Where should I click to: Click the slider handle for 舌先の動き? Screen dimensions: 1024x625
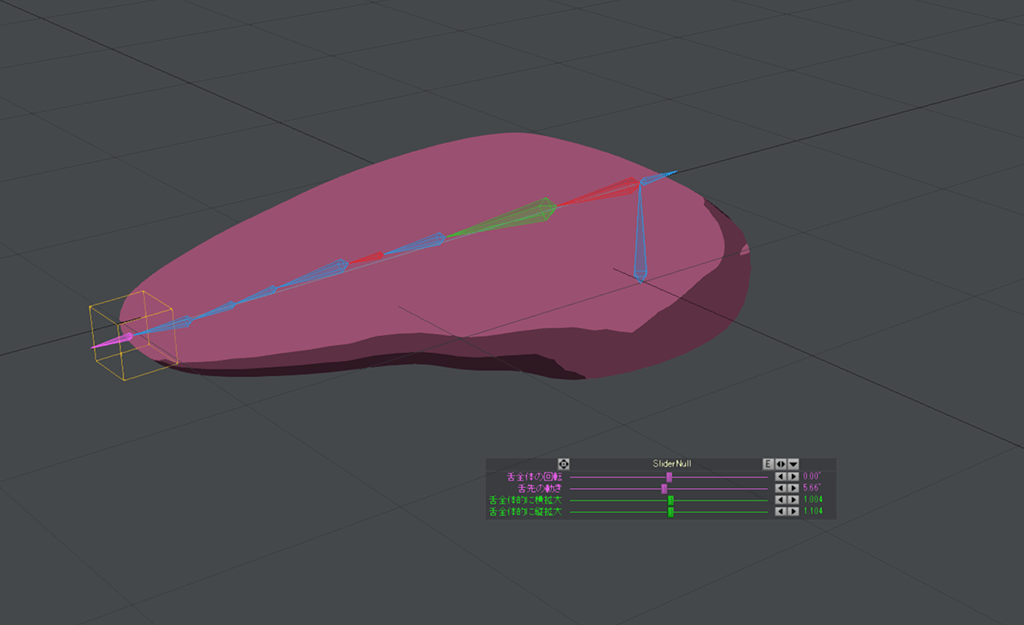[x=664, y=489]
